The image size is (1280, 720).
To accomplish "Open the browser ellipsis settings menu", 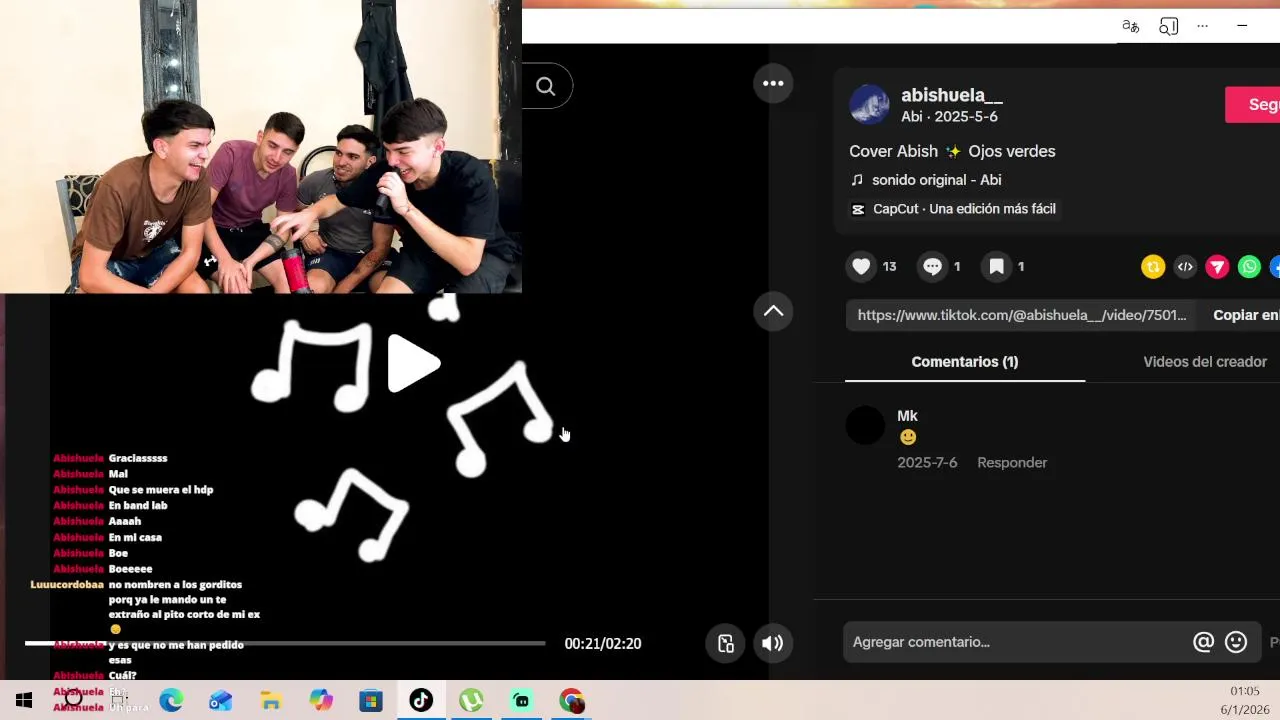I will 1203,26.
